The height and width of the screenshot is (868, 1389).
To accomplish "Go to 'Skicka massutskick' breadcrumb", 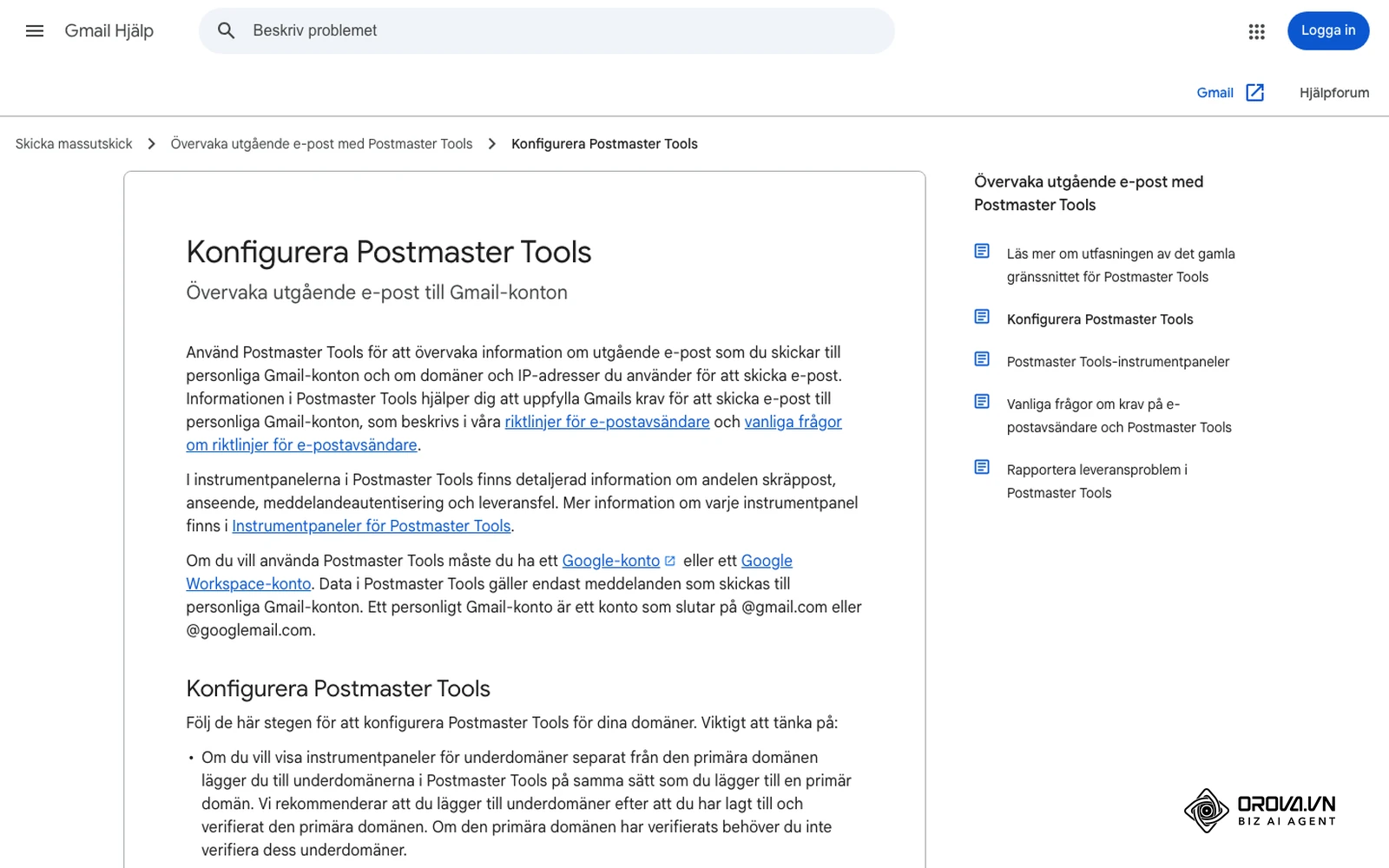I will 74,144.
